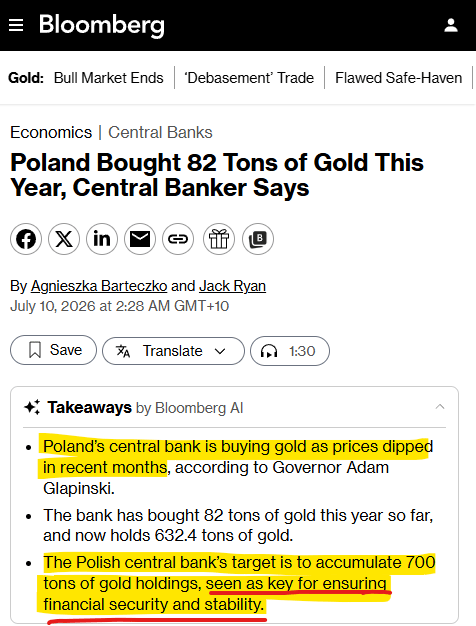Share the article on X
476x626 pixels.
click(x=64, y=239)
